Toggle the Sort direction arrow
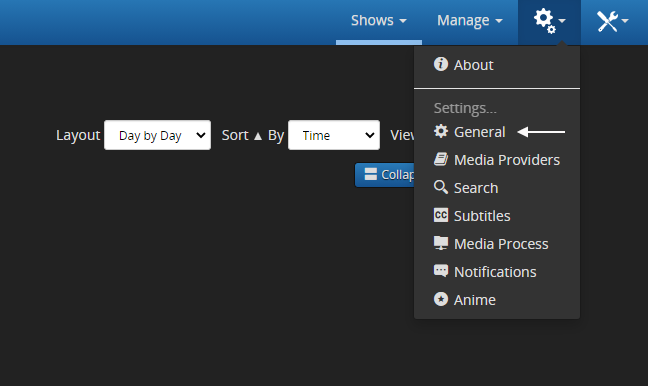The image size is (648, 386). [x=257, y=136]
